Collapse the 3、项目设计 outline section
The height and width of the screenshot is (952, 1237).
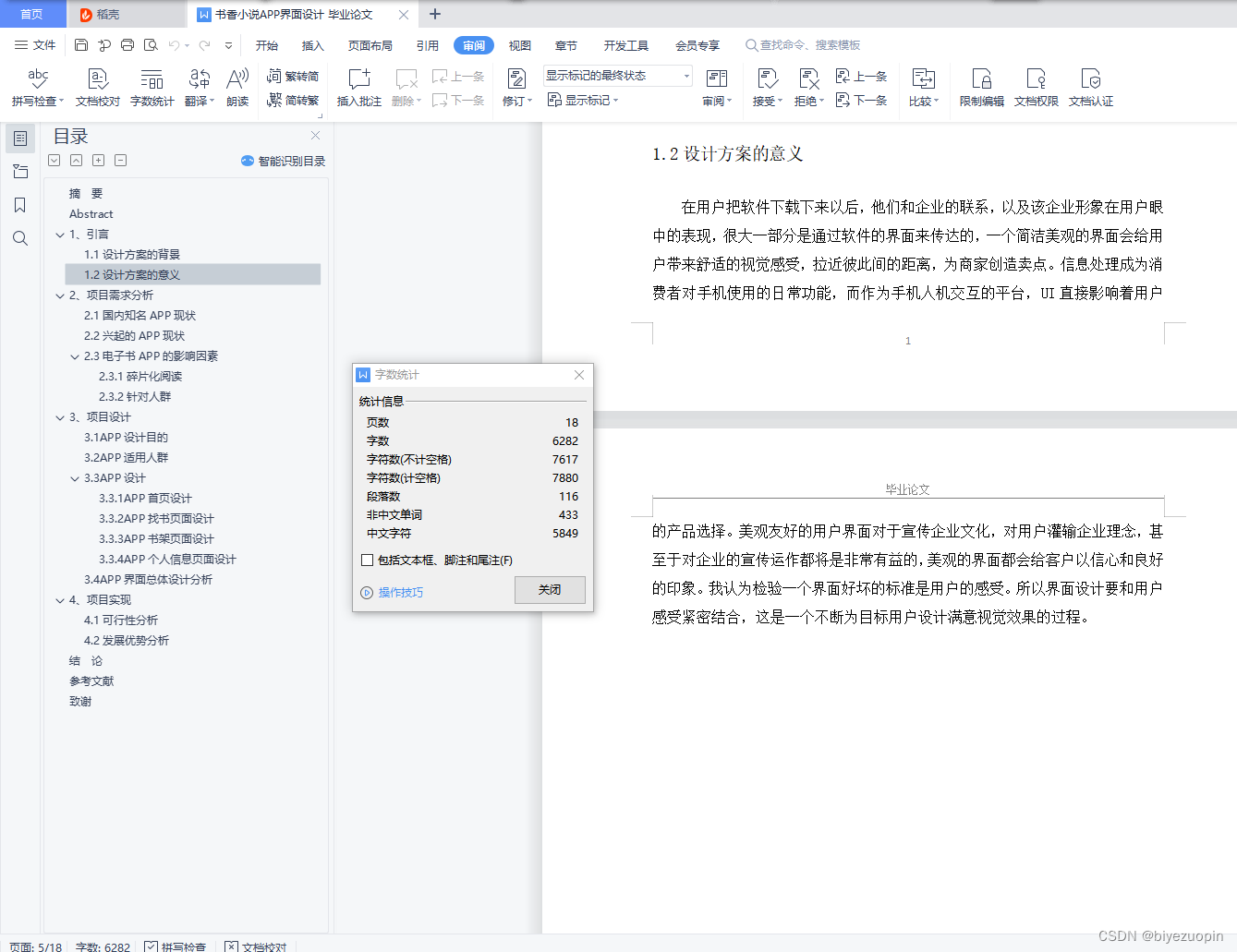(x=59, y=416)
